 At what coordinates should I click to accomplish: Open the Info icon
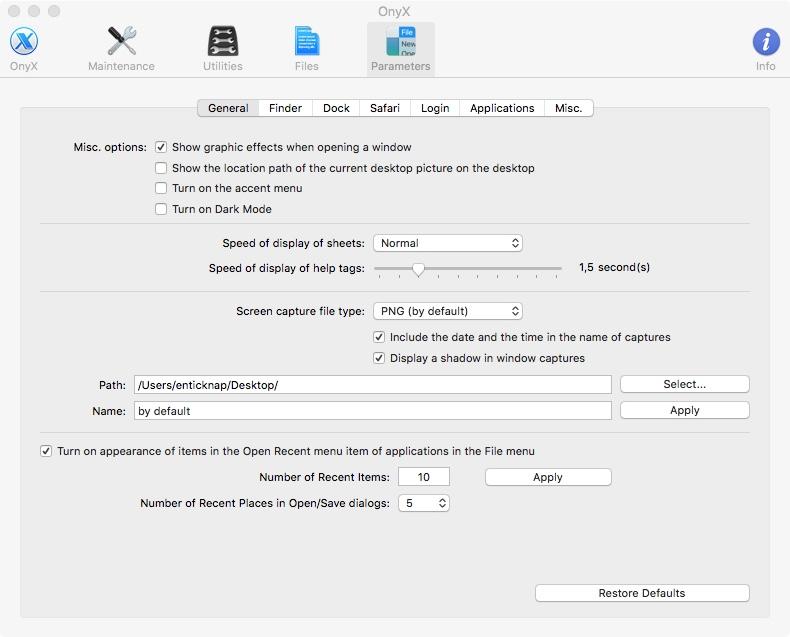pyautogui.click(x=765, y=49)
